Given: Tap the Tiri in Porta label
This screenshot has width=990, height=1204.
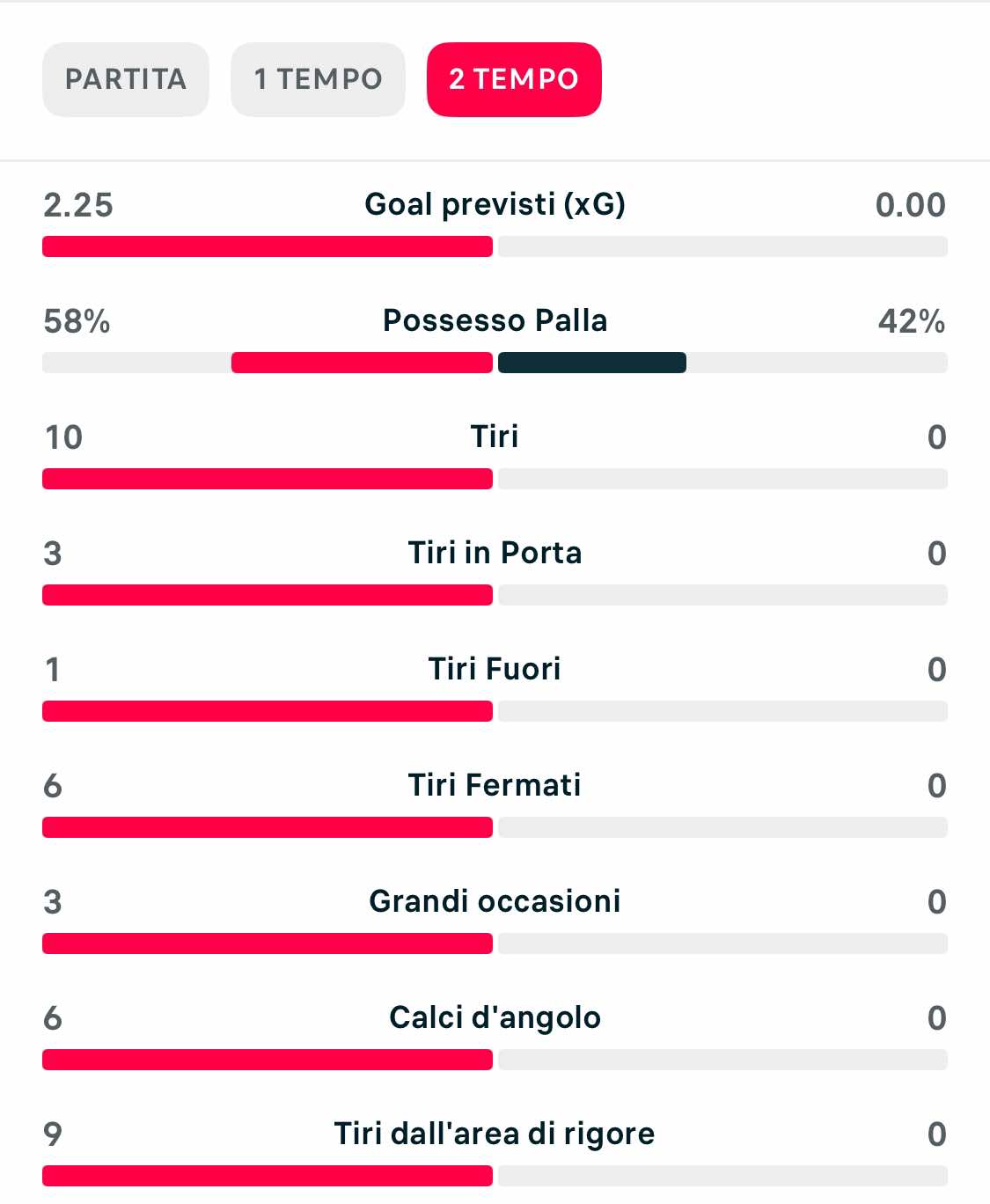Looking at the screenshot, I should 495,553.
